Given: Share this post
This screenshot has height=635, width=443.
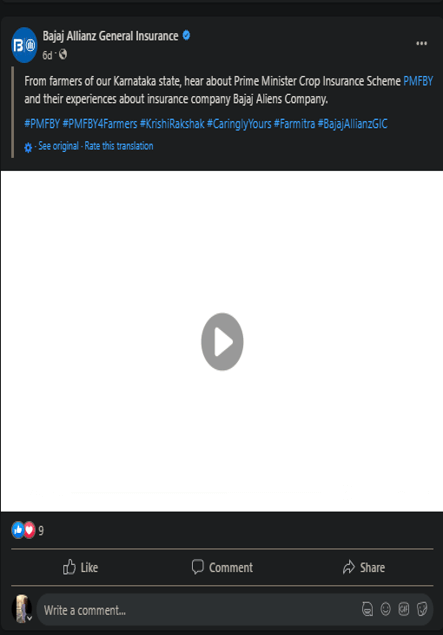Looking at the screenshot, I should point(364,567).
